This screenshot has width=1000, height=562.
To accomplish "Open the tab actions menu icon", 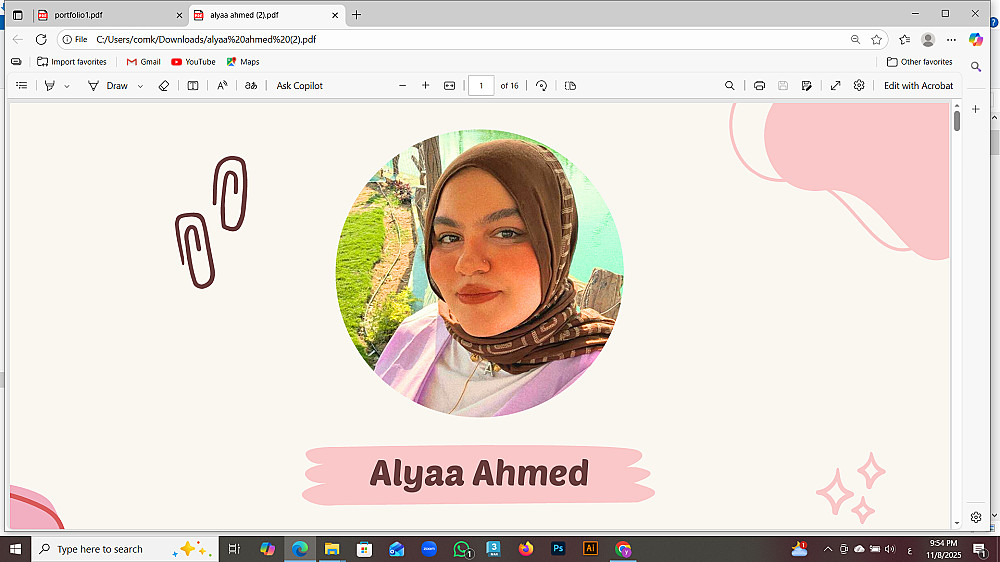I will 18,15.
